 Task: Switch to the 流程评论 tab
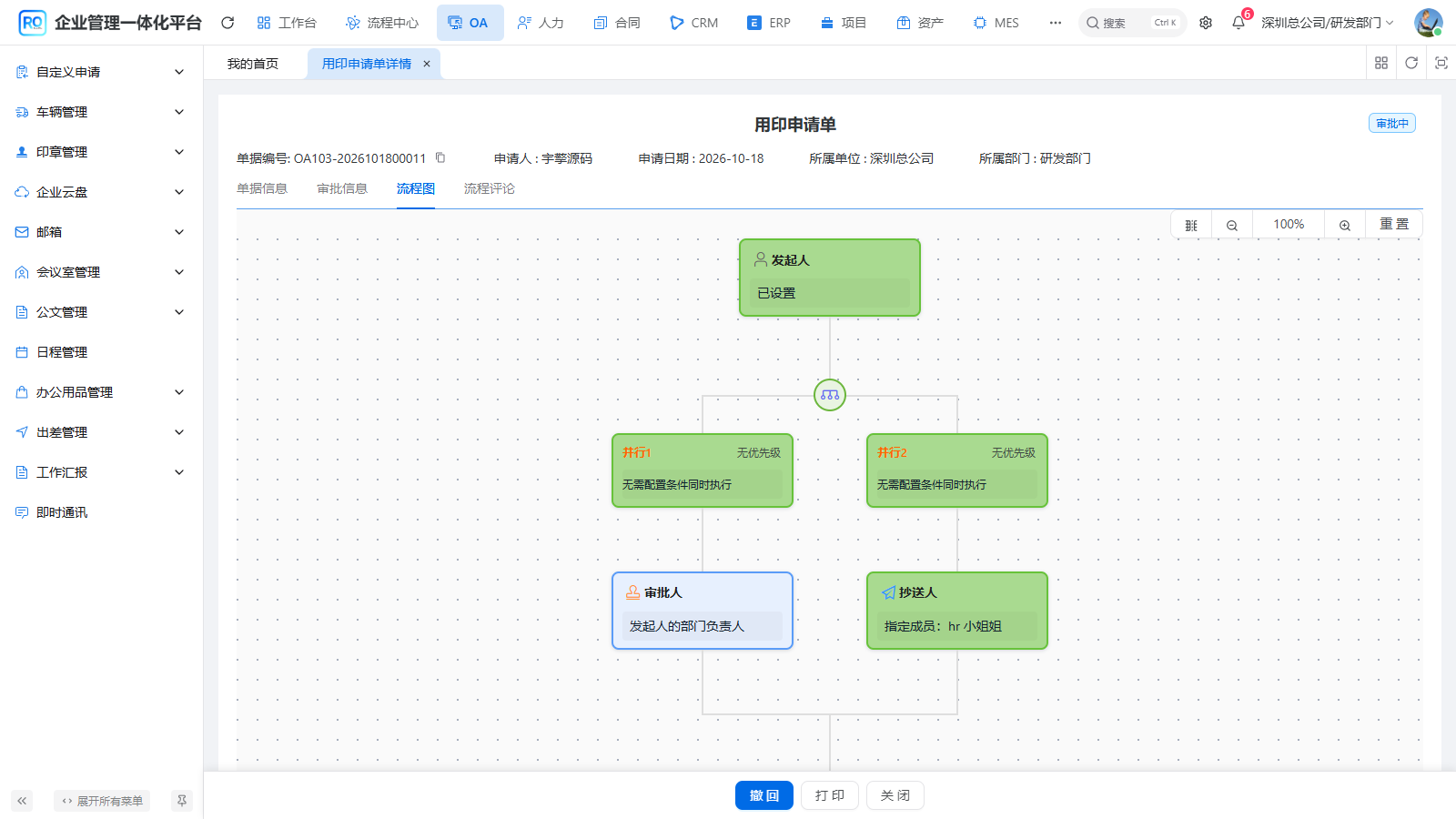(x=490, y=188)
